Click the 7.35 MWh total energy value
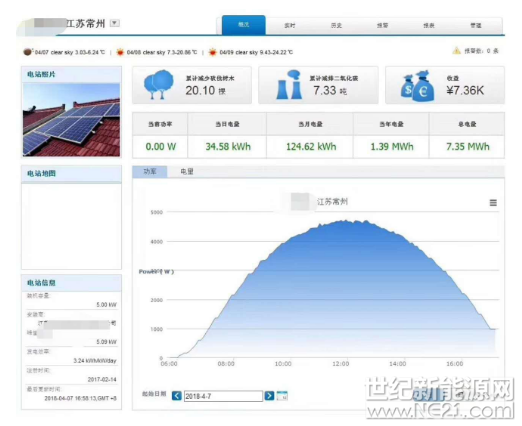 click(x=468, y=147)
